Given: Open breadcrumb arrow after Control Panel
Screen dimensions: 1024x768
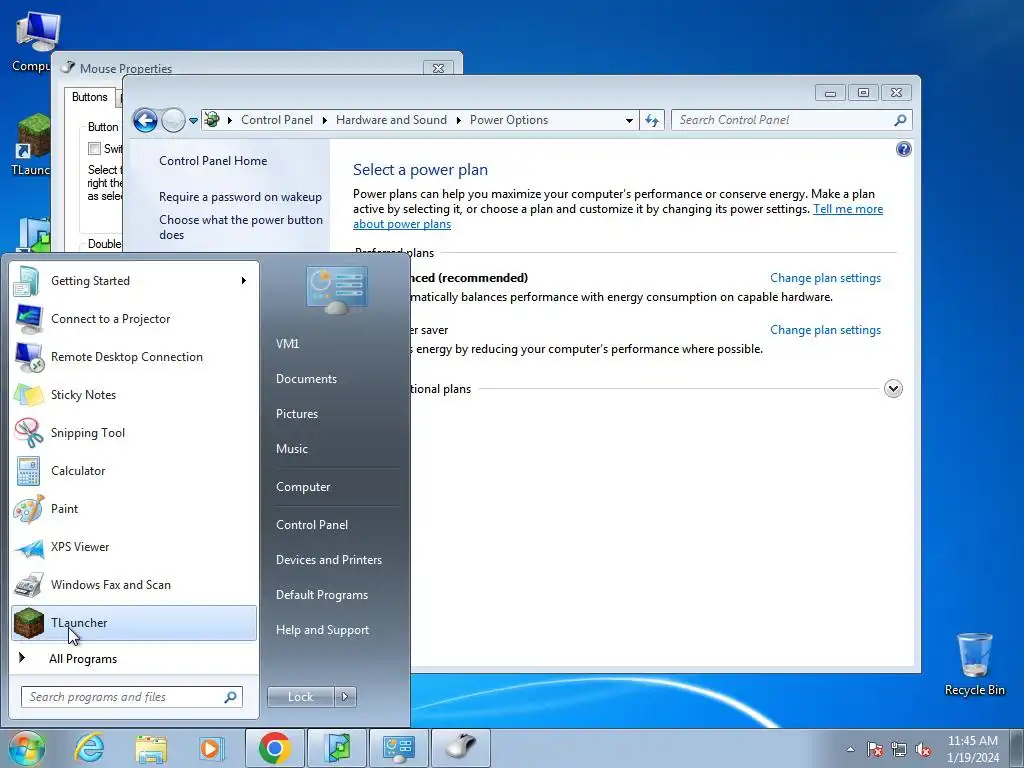Looking at the screenshot, I should [325, 120].
